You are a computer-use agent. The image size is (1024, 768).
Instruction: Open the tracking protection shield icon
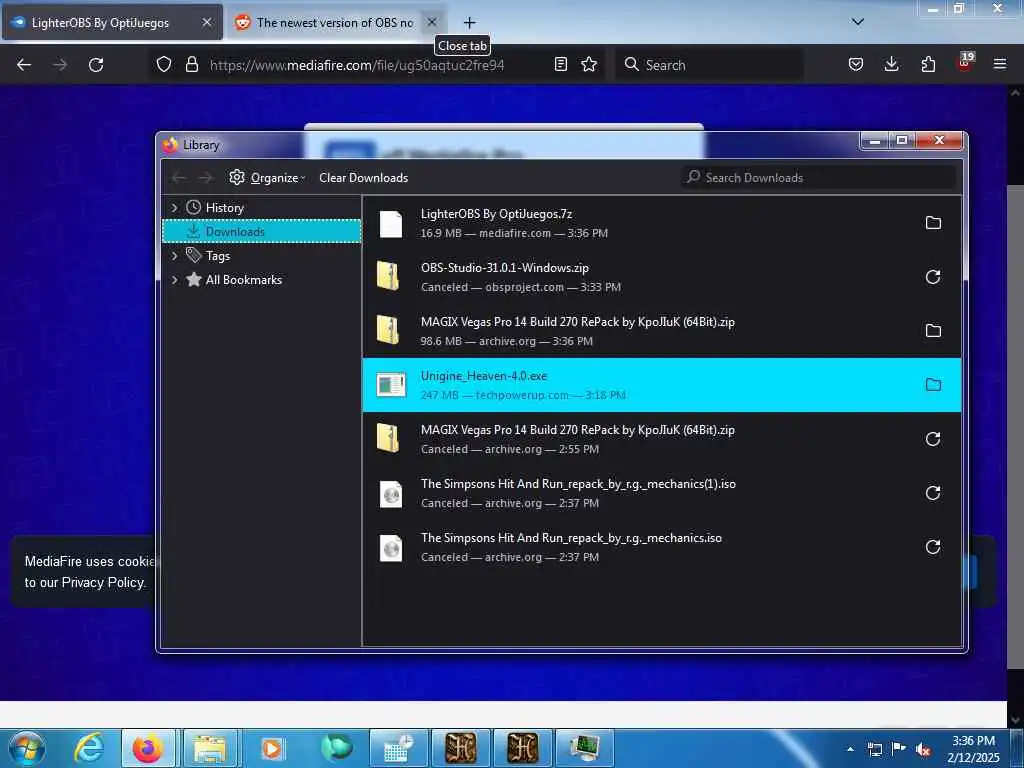pyautogui.click(x=164, y=65)
